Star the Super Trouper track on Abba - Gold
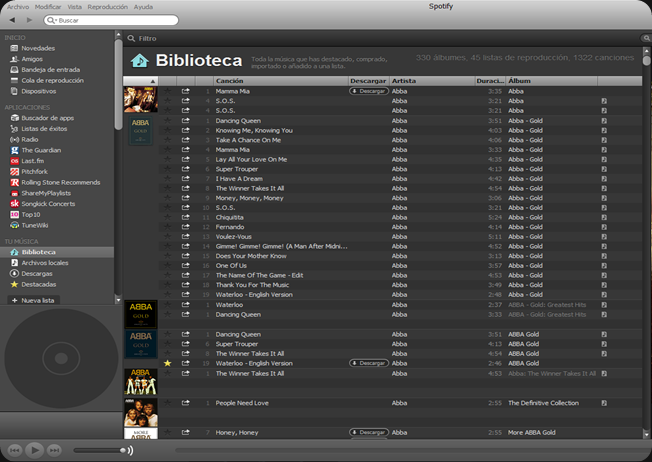Screen dimensions: 652x462 167,169
